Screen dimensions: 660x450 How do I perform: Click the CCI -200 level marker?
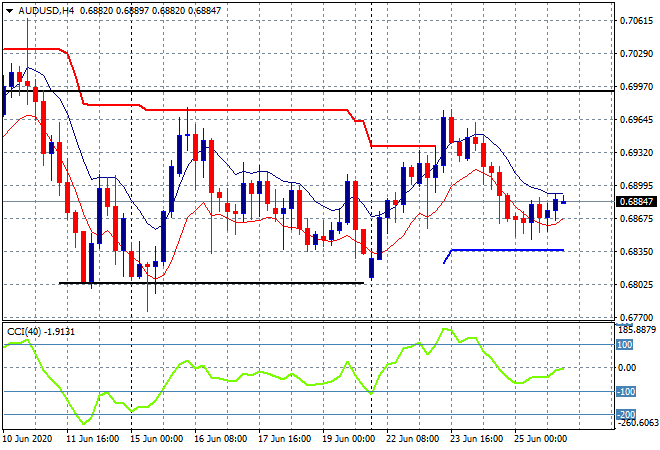tap(626, 415)
